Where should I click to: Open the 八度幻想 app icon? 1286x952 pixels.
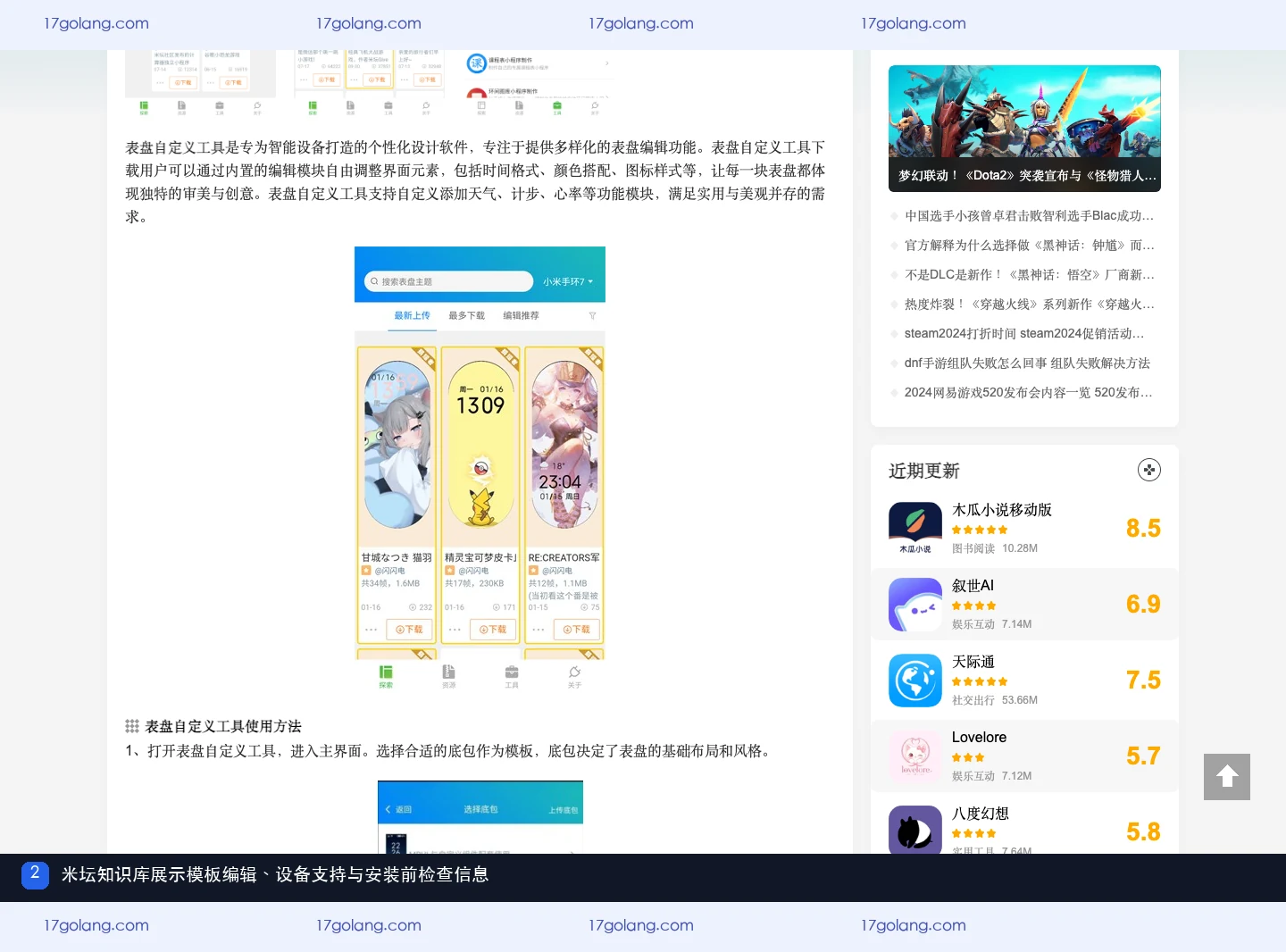[x=915, y=830]
